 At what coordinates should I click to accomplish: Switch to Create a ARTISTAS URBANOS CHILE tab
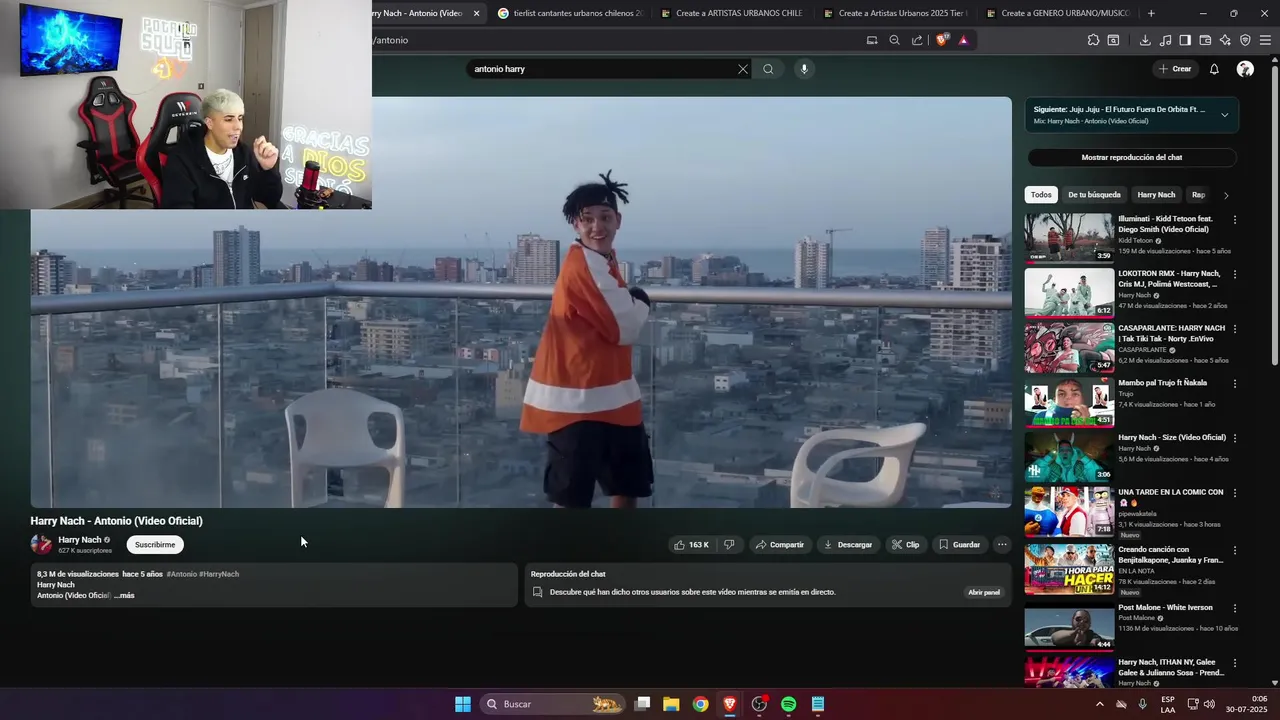(x=733, y=13)
